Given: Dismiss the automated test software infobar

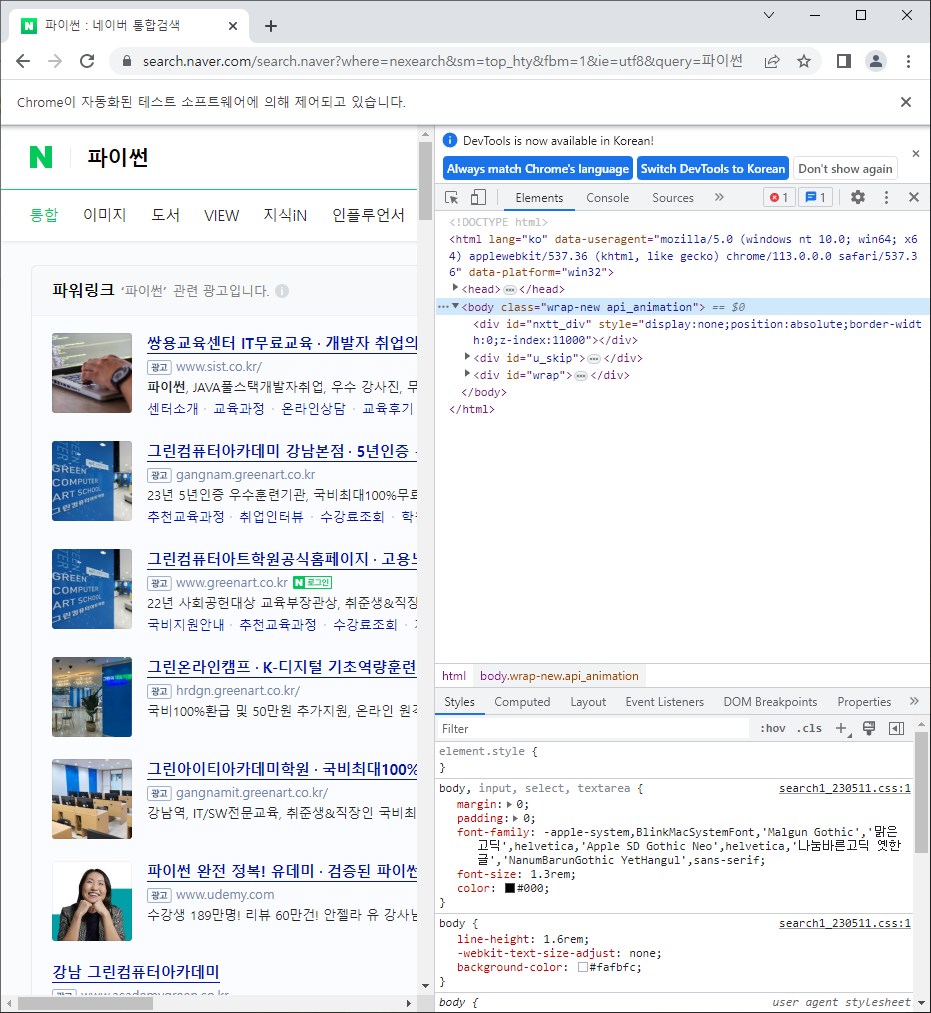Looking at the screenshot, I should click(x=906, y=102).
